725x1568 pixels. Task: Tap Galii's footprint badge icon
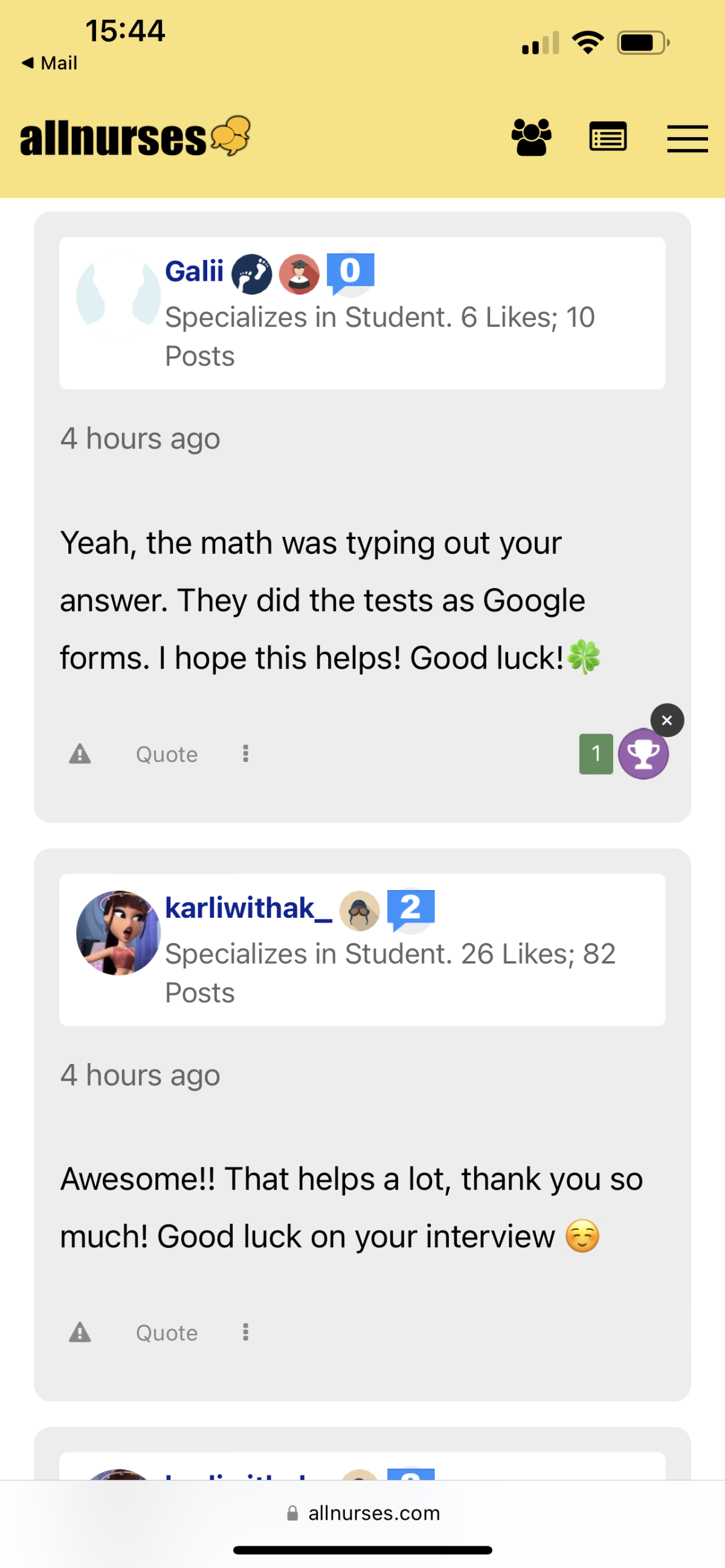[251, 274]
